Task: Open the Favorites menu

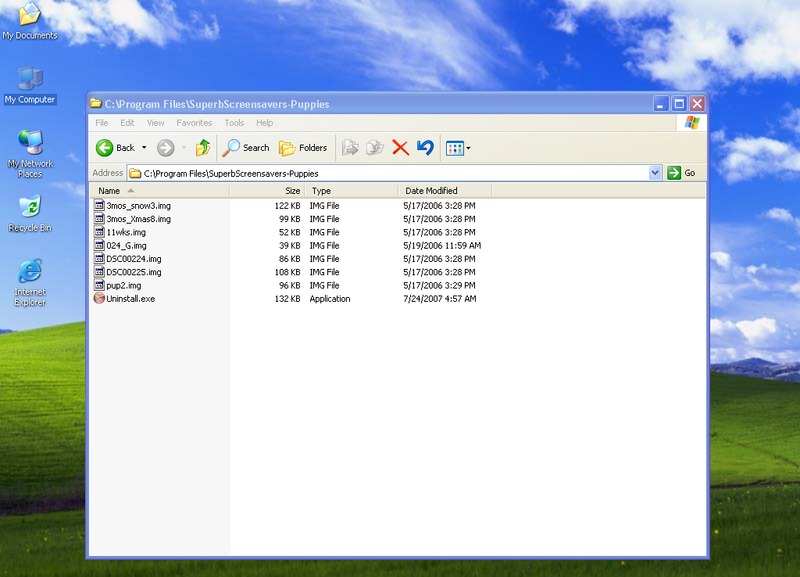Action: 194,123
